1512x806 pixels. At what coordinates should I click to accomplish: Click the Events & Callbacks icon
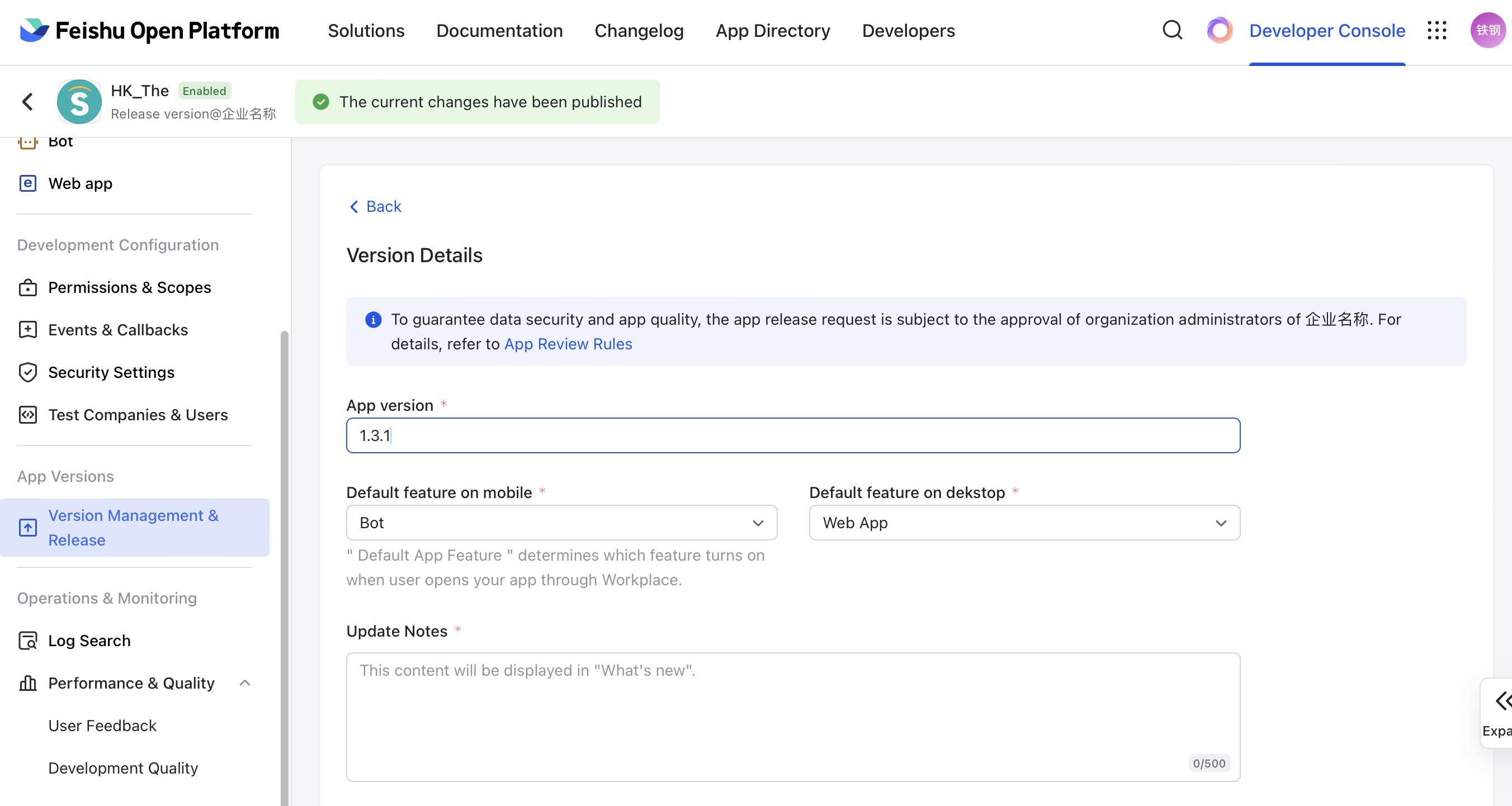[27, 330]
